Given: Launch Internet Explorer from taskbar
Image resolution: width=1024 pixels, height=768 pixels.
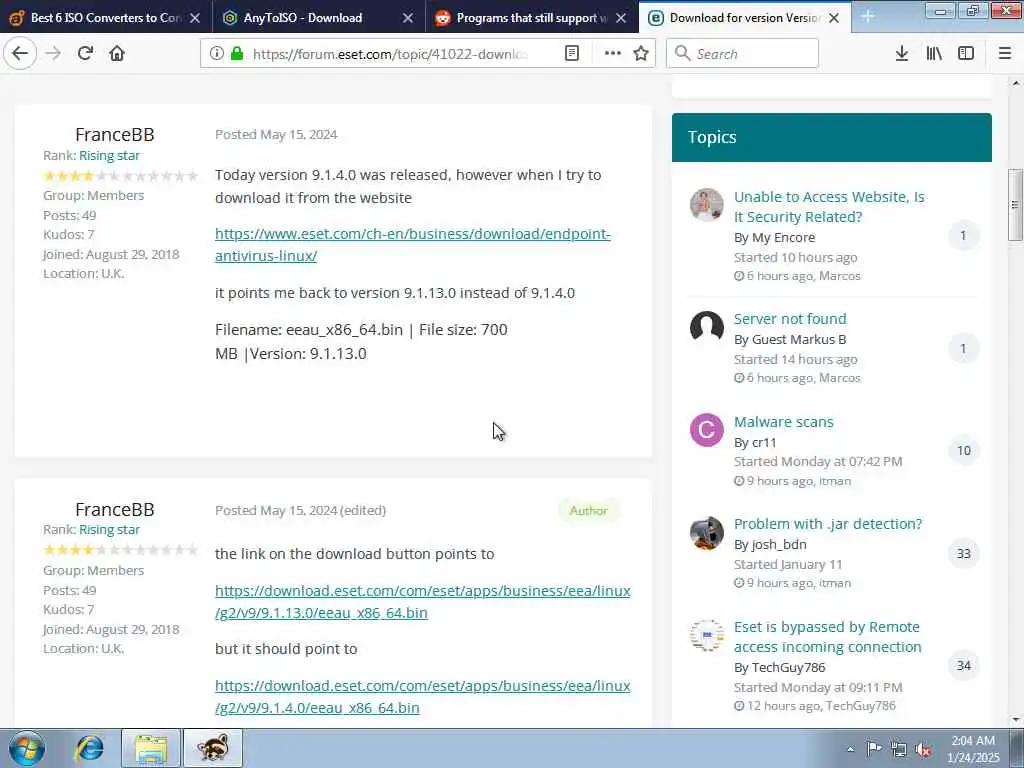Looking at the screenshot, I should (x=89, y=748).
